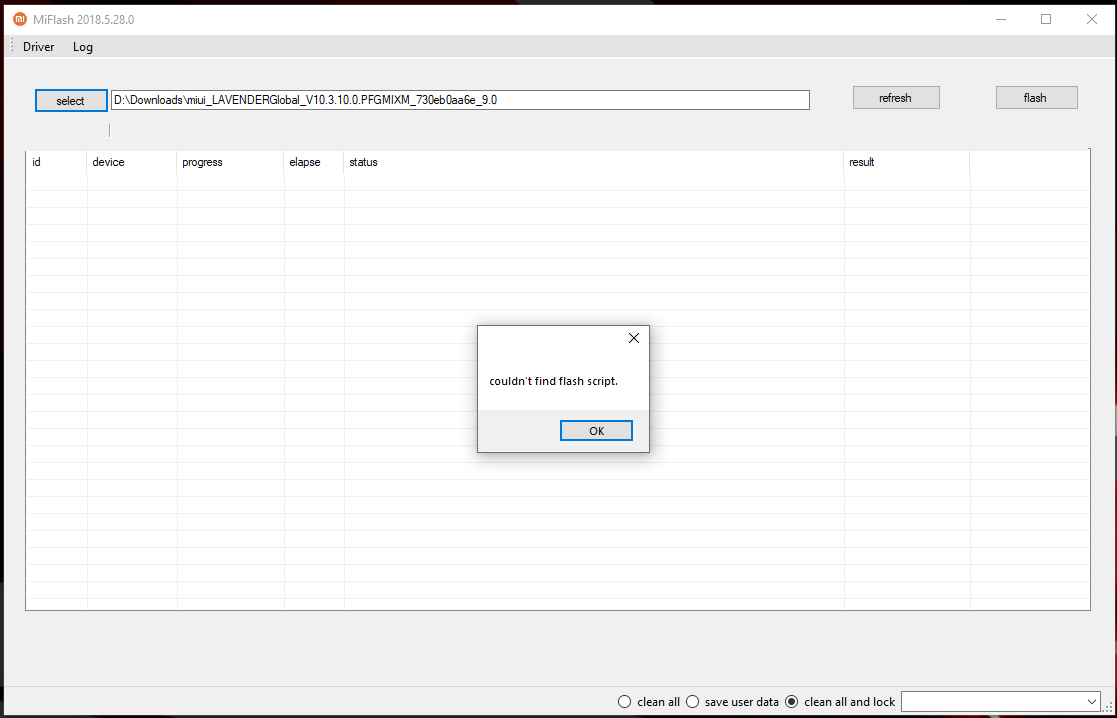Image resolution: width=1117 pixels, height=718 pixels.
Task: Click the "couldn't find flash script." message
Action: click(x=554, y=381)
